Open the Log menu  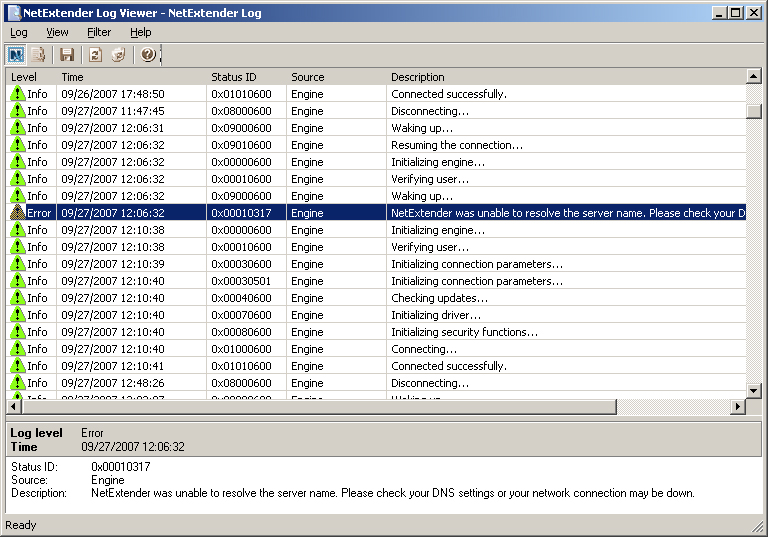click(19, 32)
